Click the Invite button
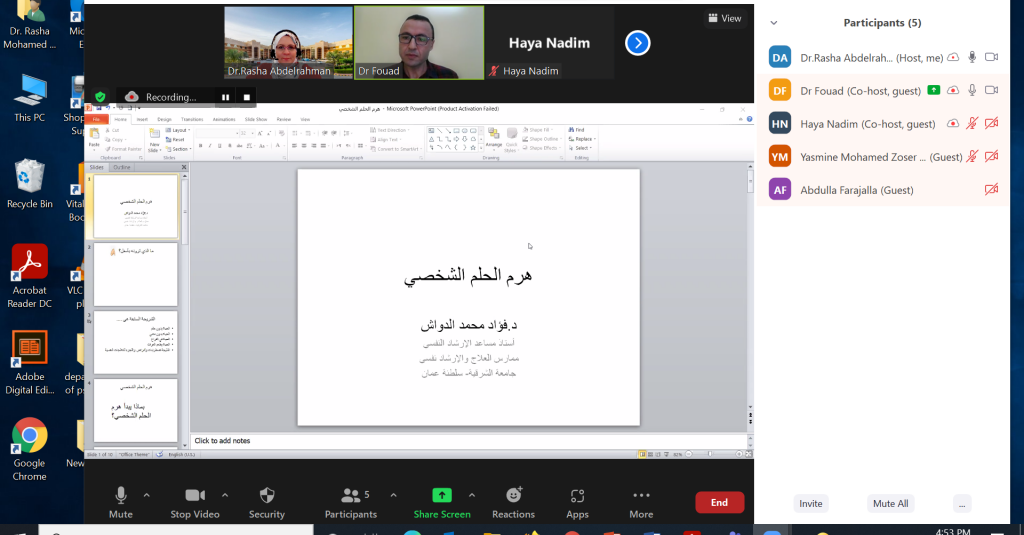 point(811,504)
